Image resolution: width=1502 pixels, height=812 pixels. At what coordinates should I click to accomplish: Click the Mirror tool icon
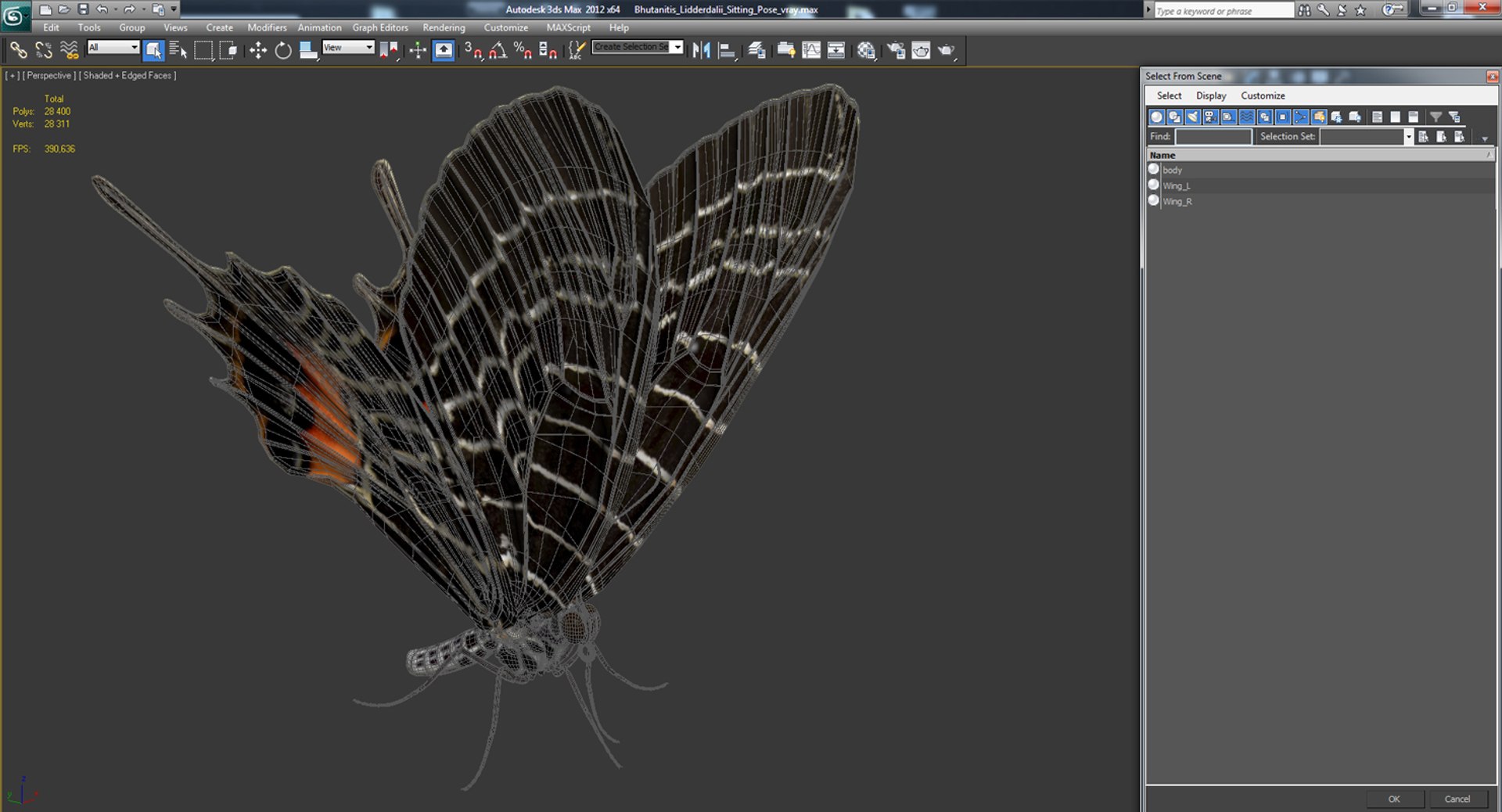701,51
